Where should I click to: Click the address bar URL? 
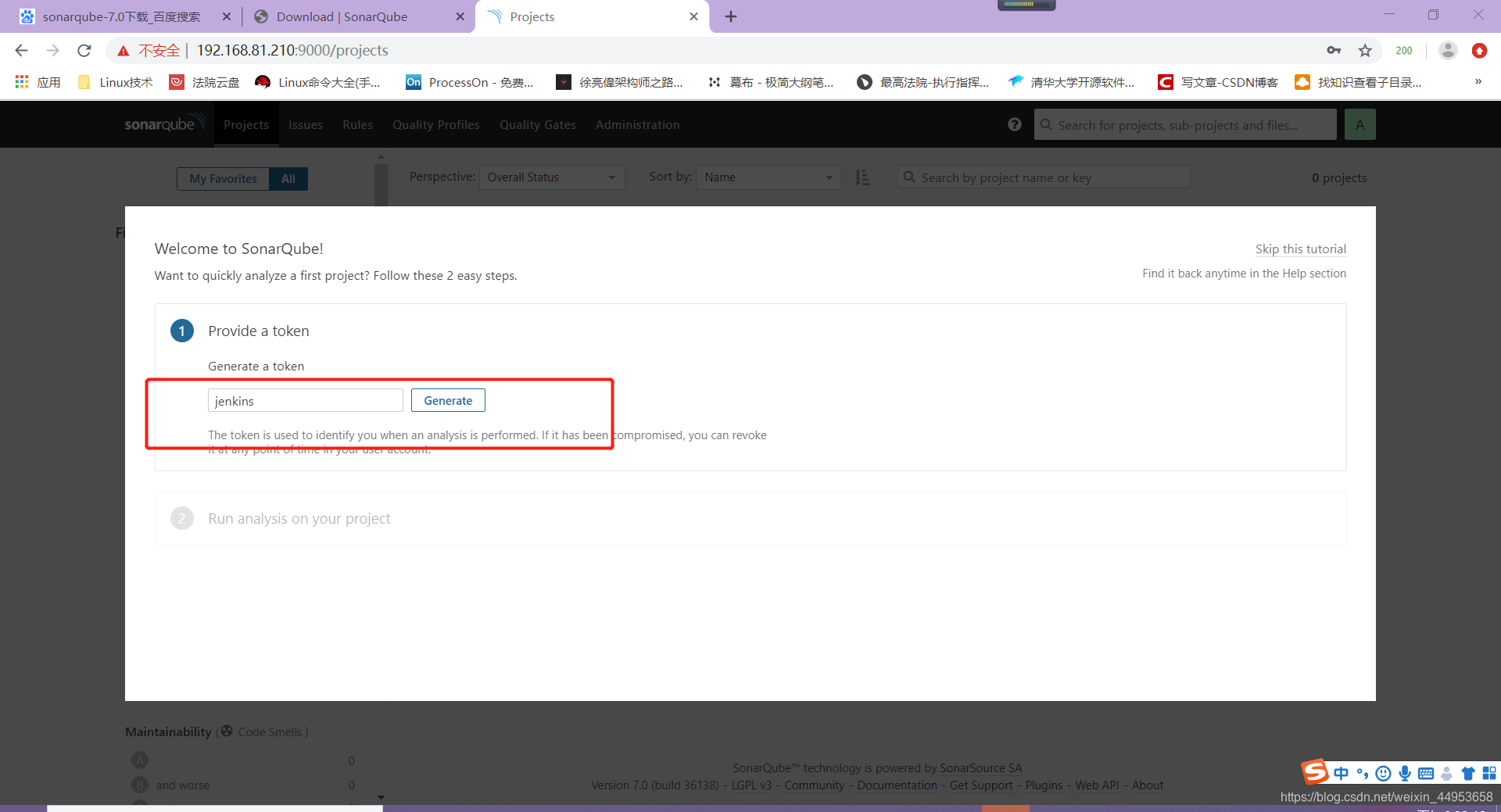click(292, 50)
